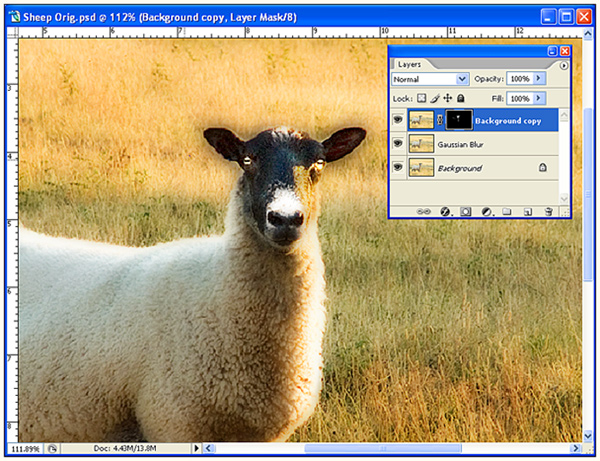Screen dimensions: 600x461
Task: Add a layer style via fx icon
Action: click(445, 212)
